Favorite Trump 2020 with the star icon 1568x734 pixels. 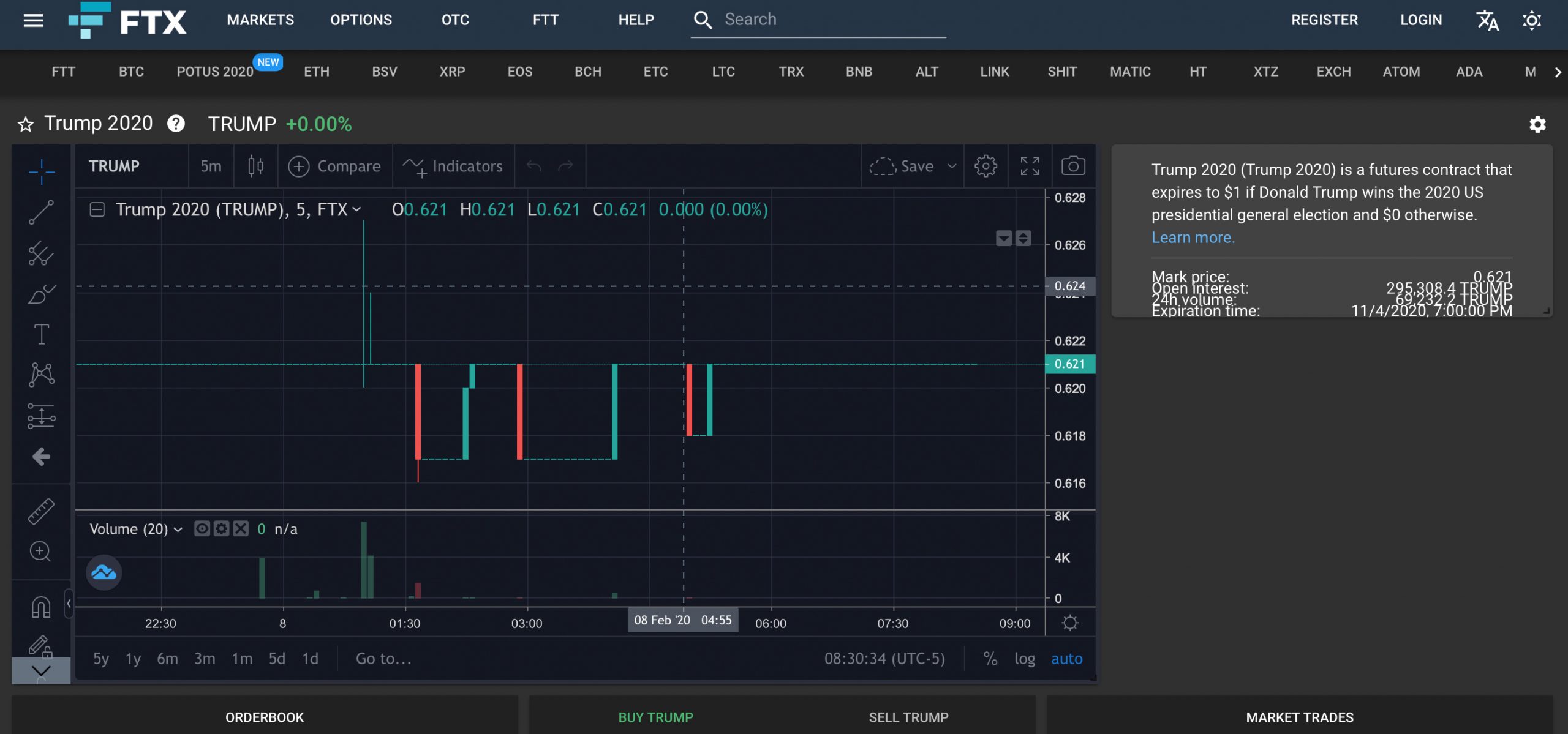pyautogui.click(x=25, y=124)
